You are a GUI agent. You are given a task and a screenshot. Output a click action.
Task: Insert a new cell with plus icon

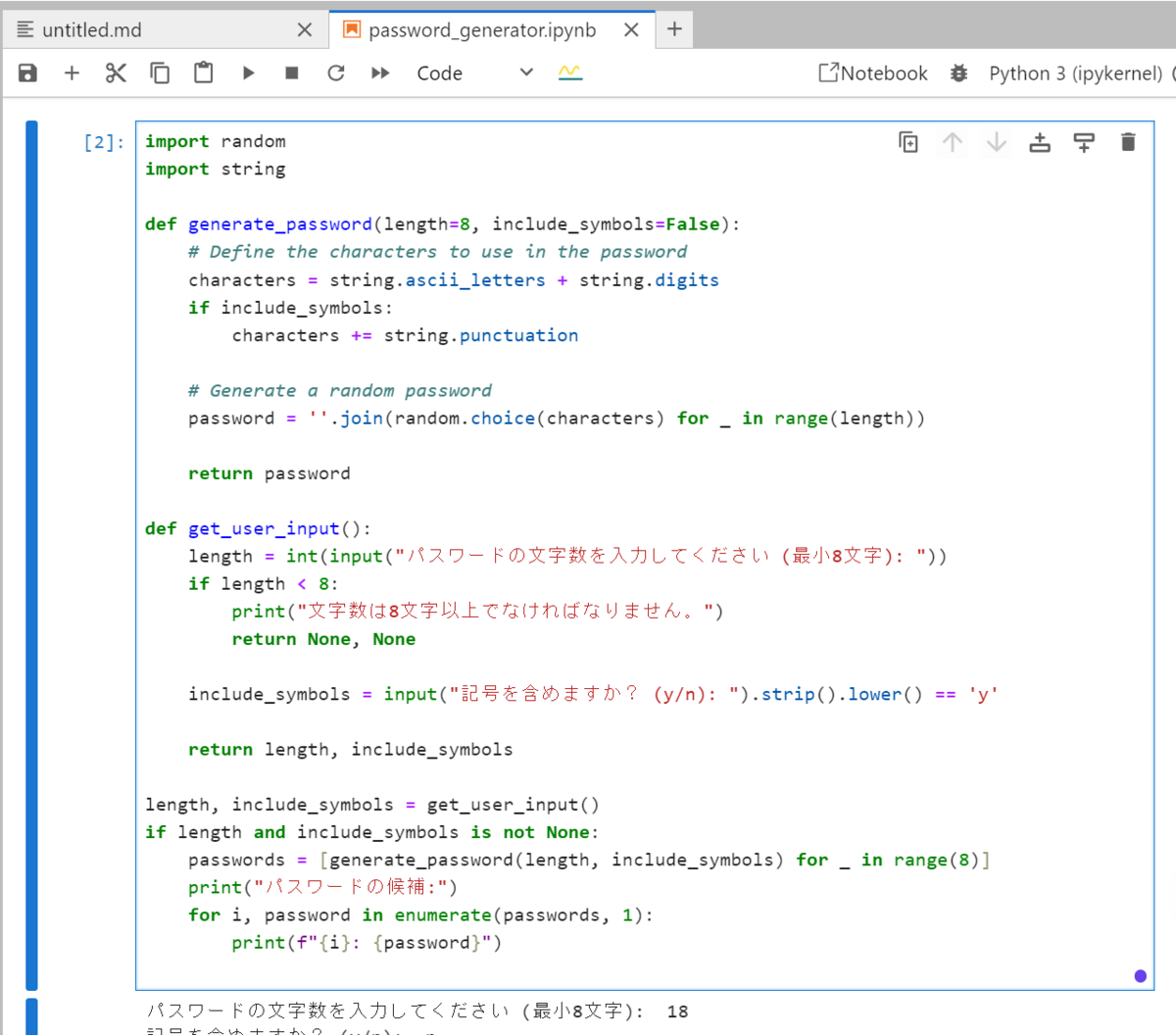(x=72, y=73)
